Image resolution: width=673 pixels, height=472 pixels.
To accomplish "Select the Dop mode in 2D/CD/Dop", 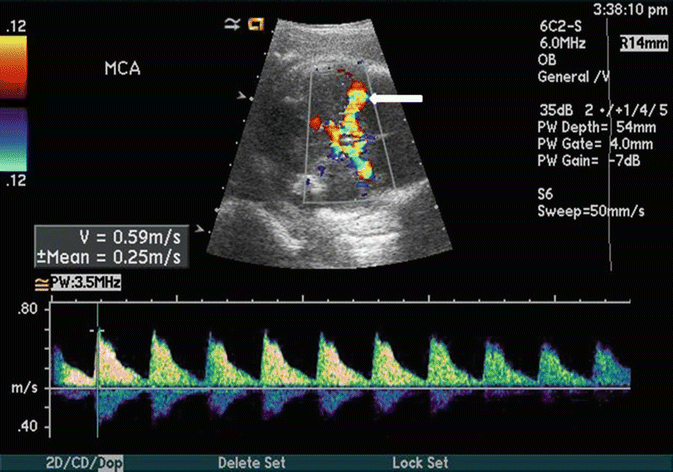I will tap(110, 463).
